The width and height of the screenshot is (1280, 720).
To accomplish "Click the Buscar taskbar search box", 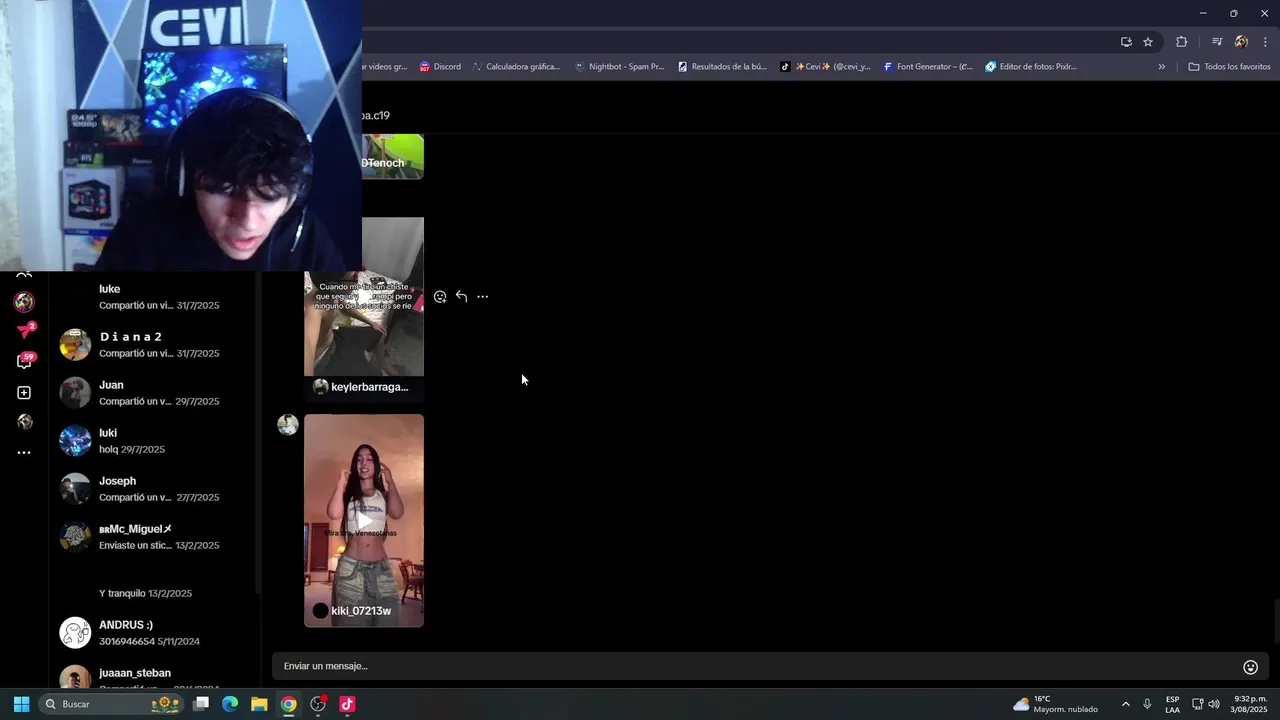I will (x=113, y=704).
